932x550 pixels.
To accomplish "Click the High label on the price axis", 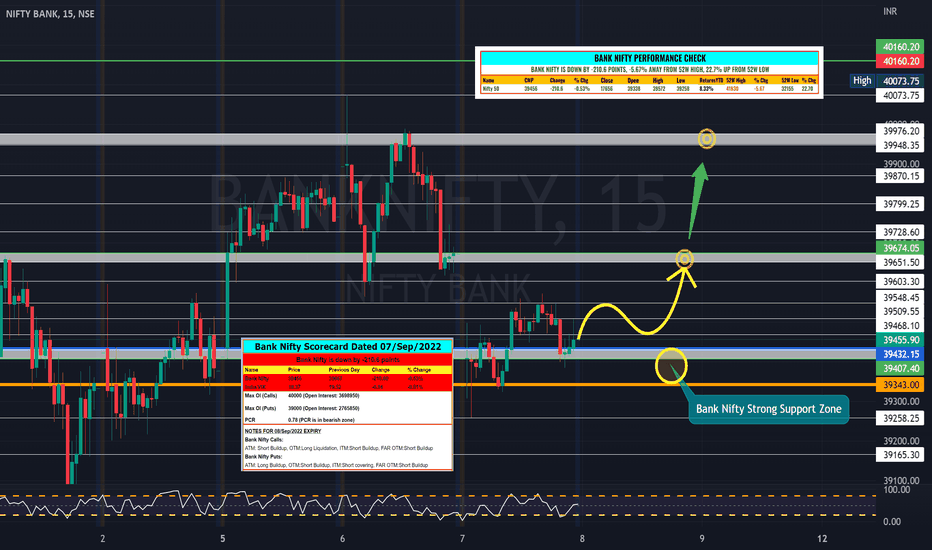I will point(862,80).
